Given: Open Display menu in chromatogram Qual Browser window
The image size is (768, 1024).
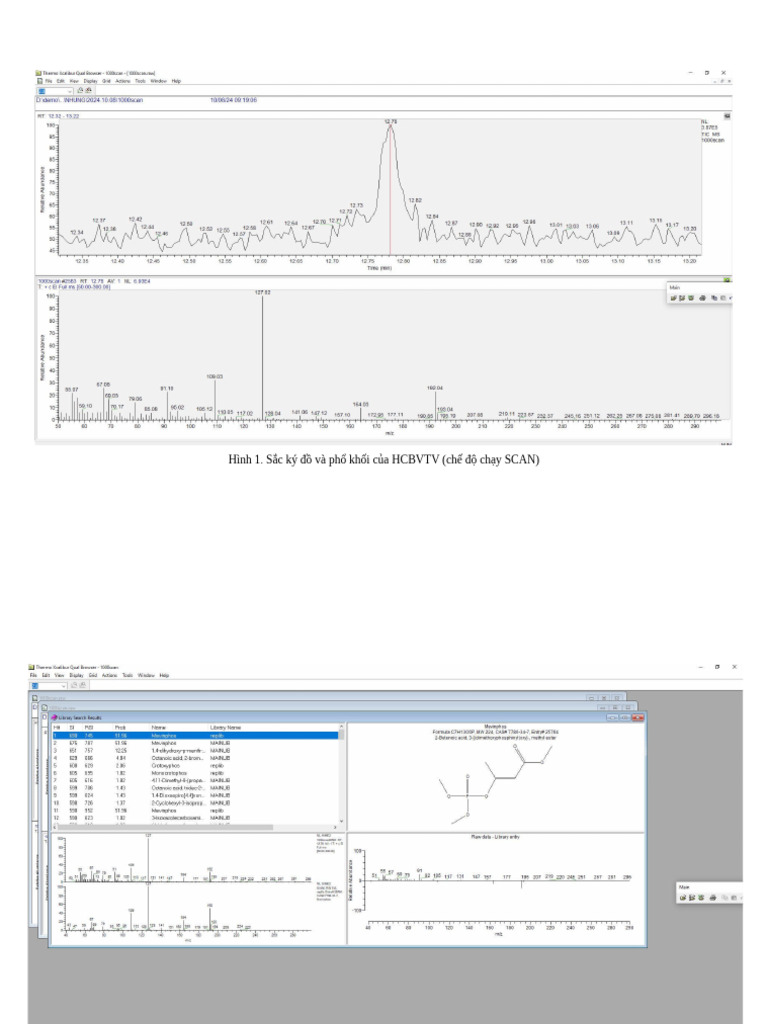Looking at the screenshot, I should [x=90, y=81].
